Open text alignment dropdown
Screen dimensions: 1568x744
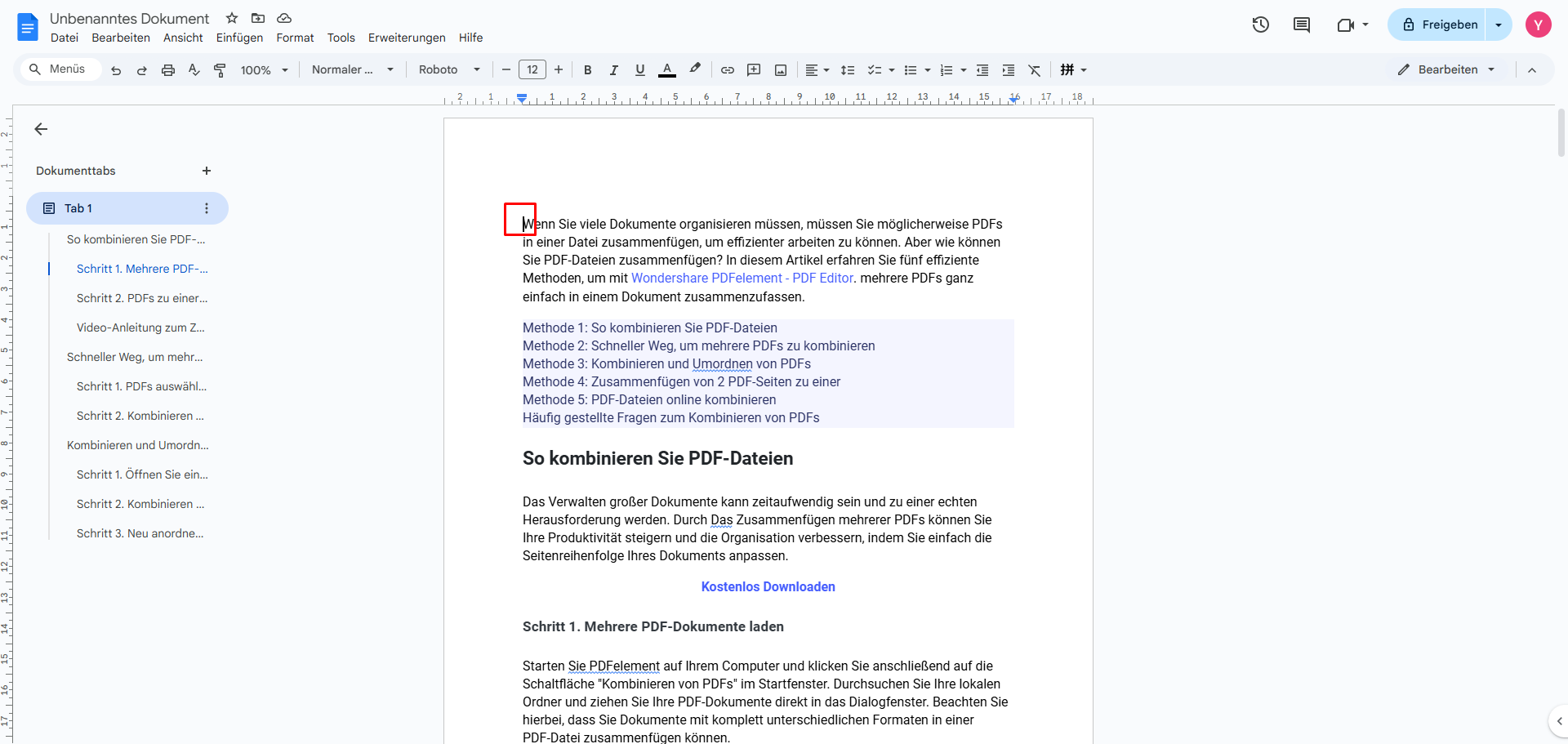[817, 70]
